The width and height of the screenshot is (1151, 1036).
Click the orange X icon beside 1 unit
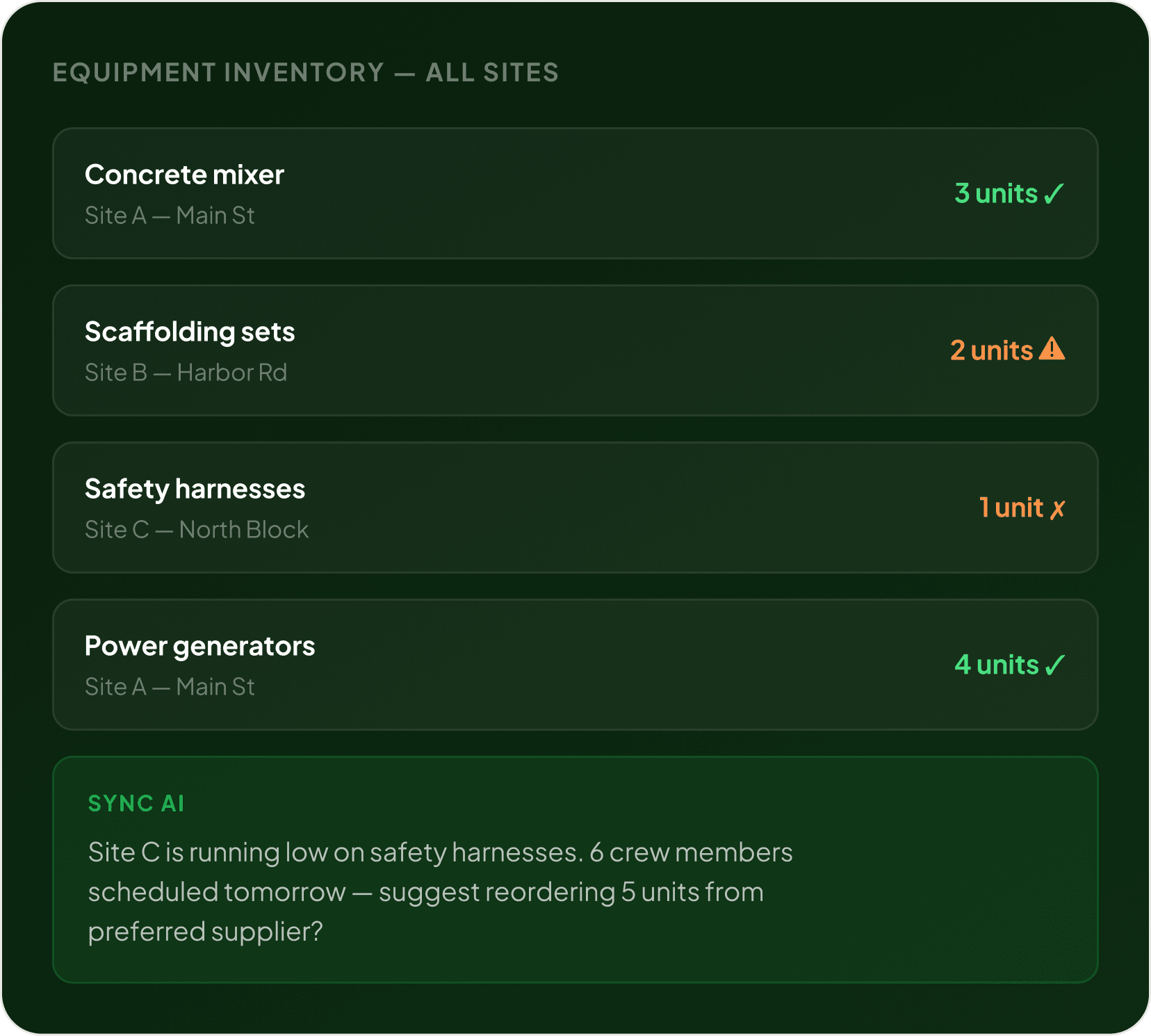click(x=1057, y=509)
